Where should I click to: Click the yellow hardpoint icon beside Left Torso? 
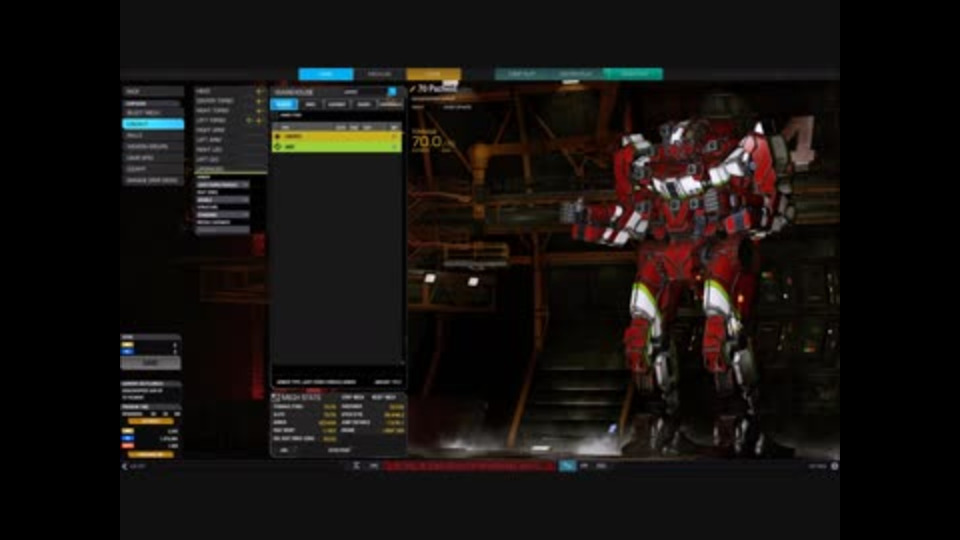point(259,121)
